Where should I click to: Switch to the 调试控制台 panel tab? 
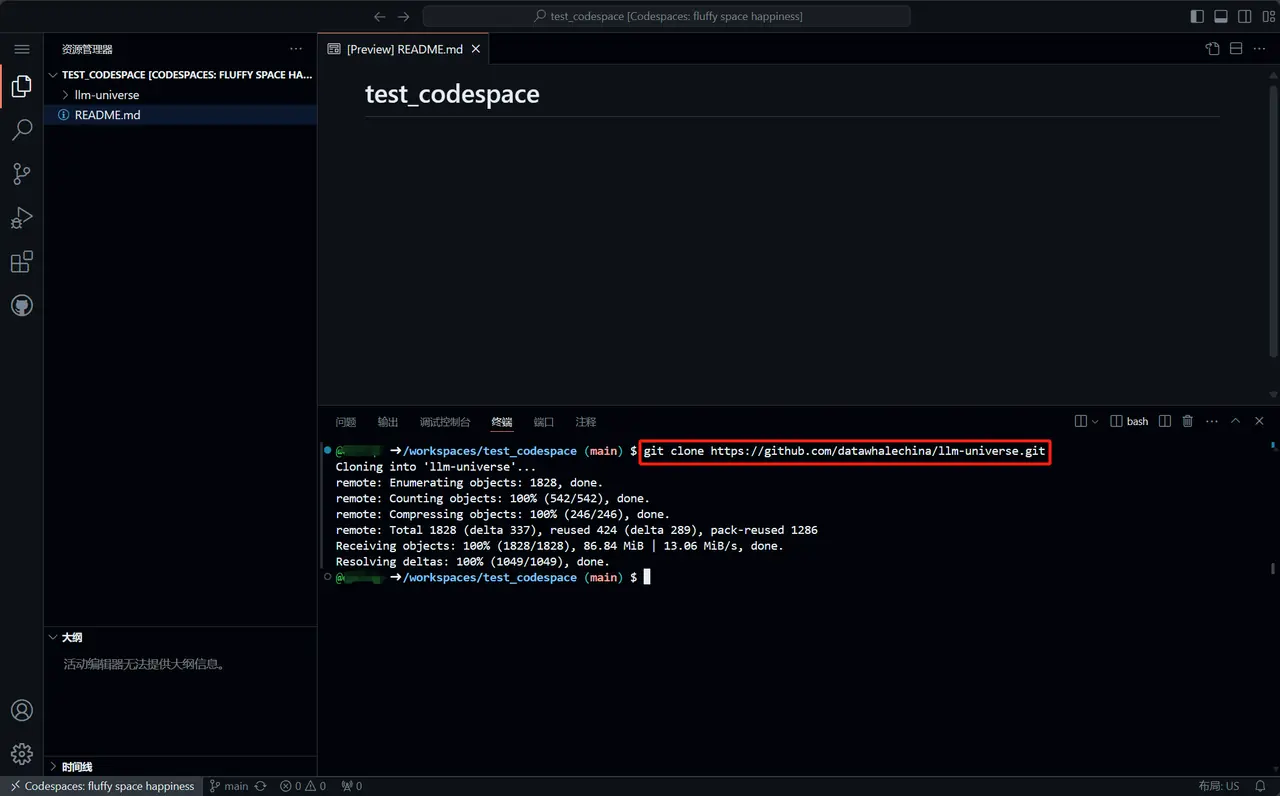445,422
